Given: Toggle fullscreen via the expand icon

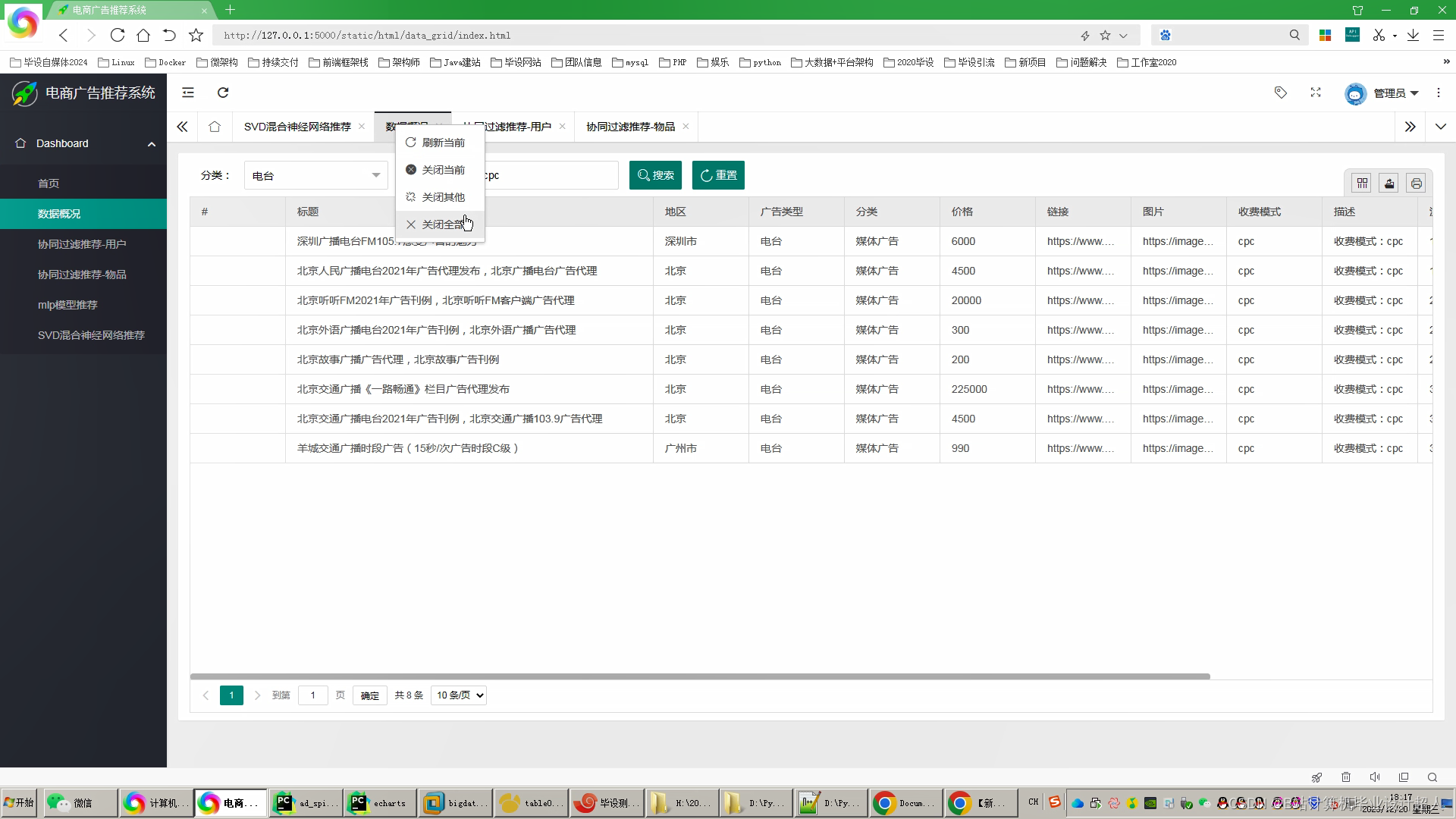Looking at the screenshot, I should [1316, 93].
